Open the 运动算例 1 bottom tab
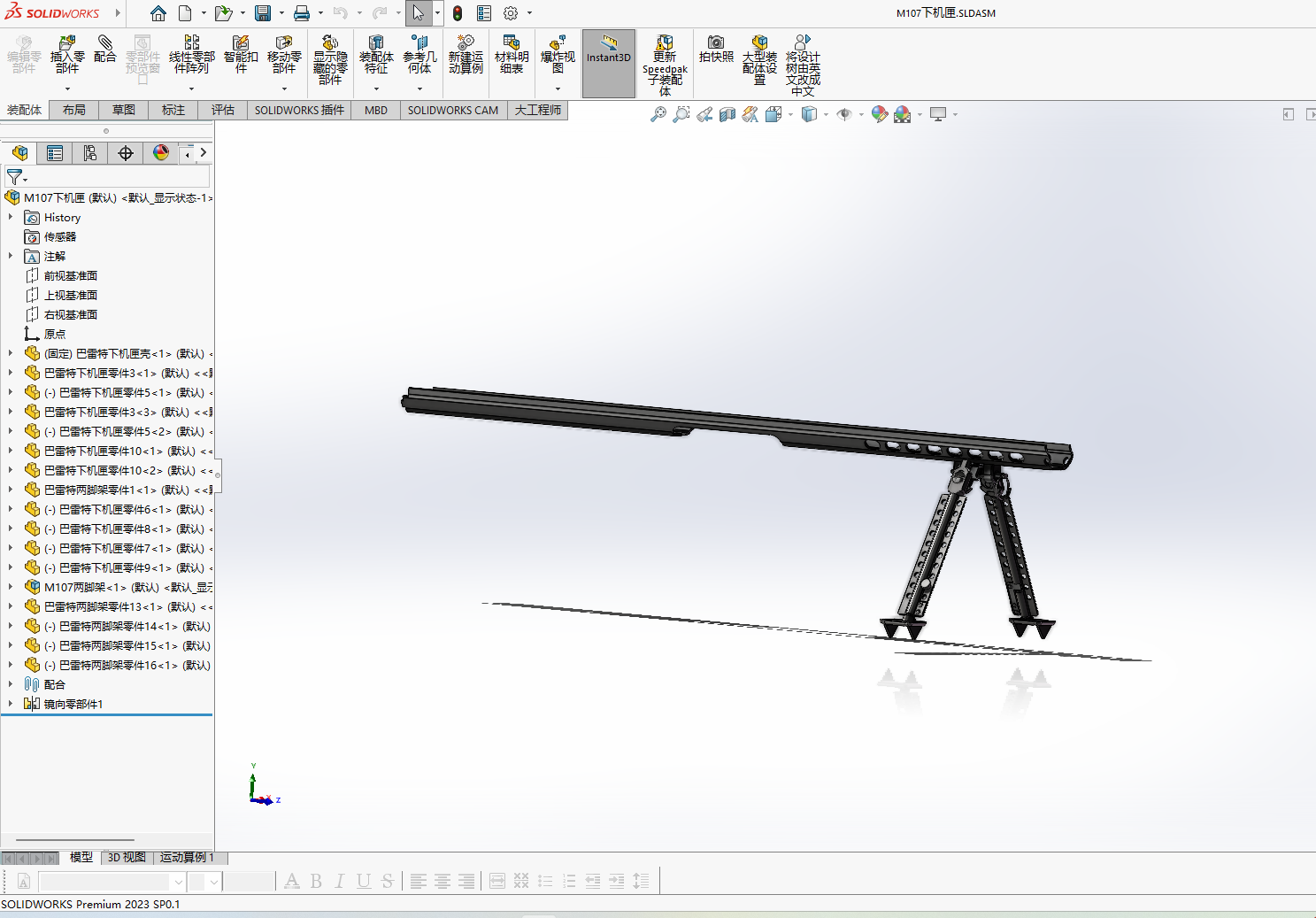The image size is (1316, 918). pyautogui.click(x=187, y=858)
